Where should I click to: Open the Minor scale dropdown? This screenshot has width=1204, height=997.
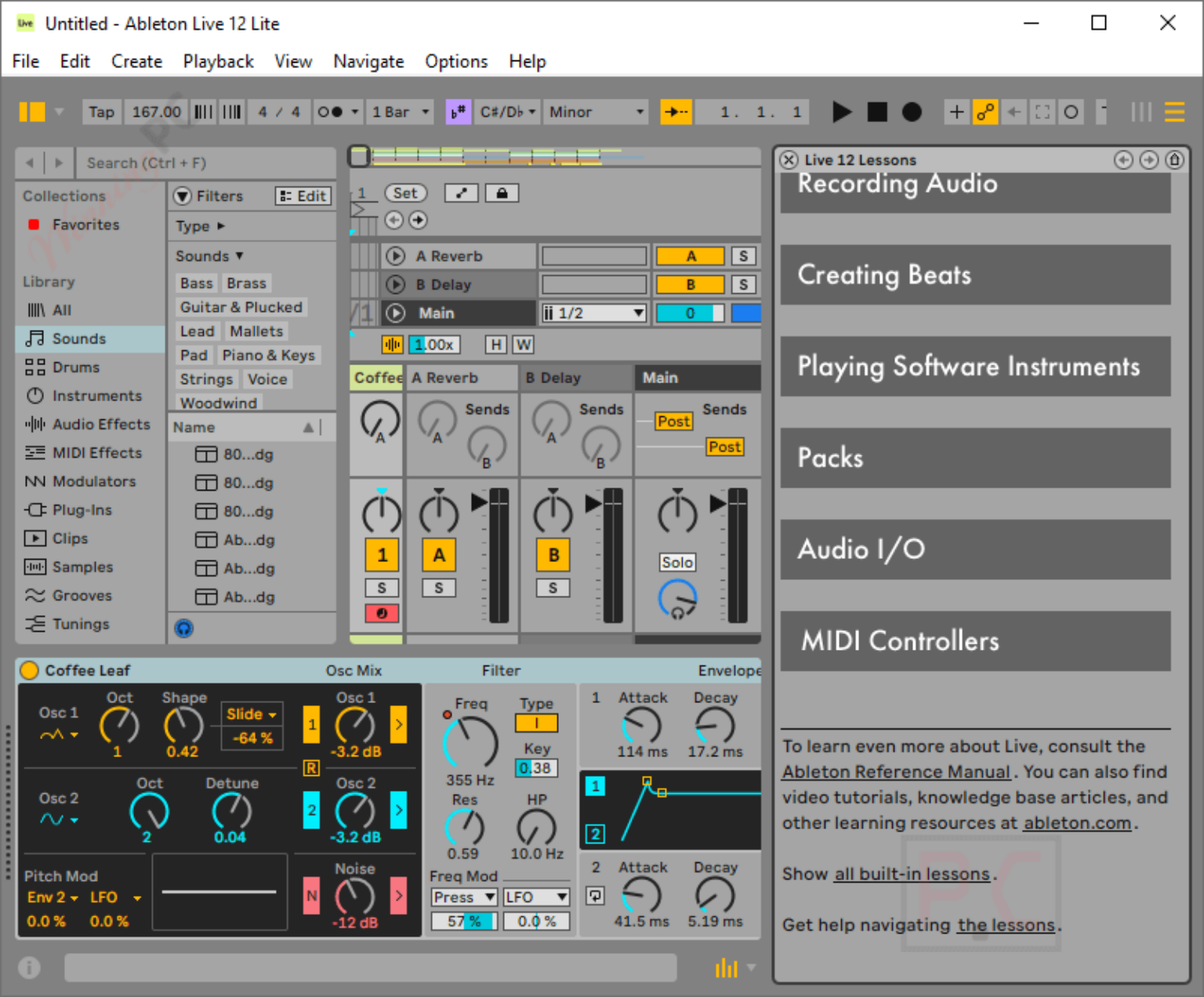[x=595, y=111]
